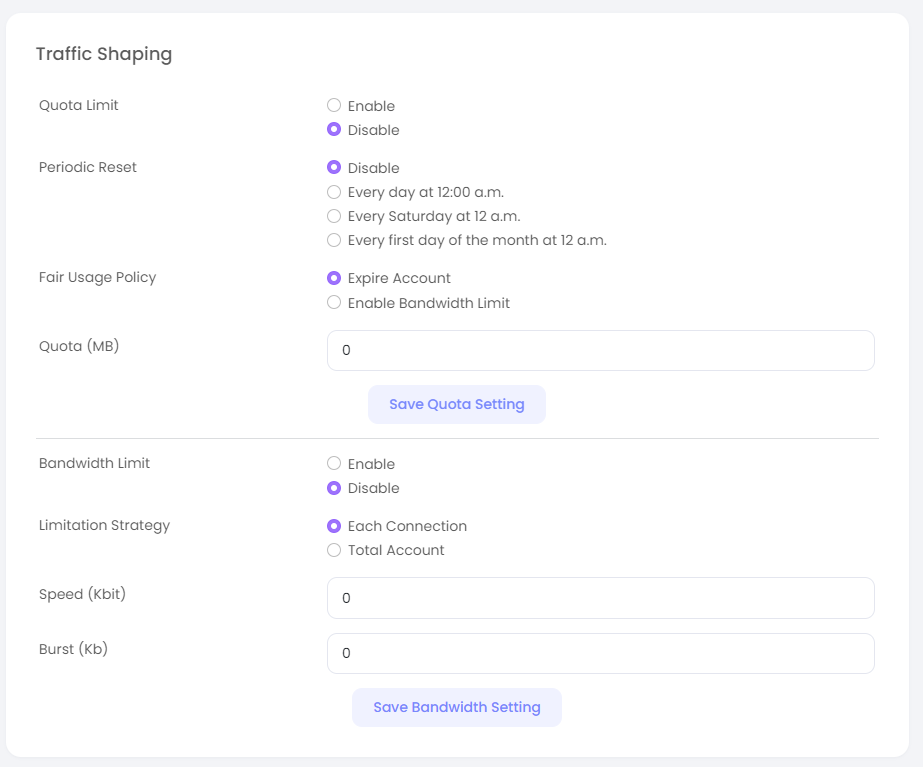
Task: Choose reset every Saturday at 12 a.m.
Action: pos(334,216)
